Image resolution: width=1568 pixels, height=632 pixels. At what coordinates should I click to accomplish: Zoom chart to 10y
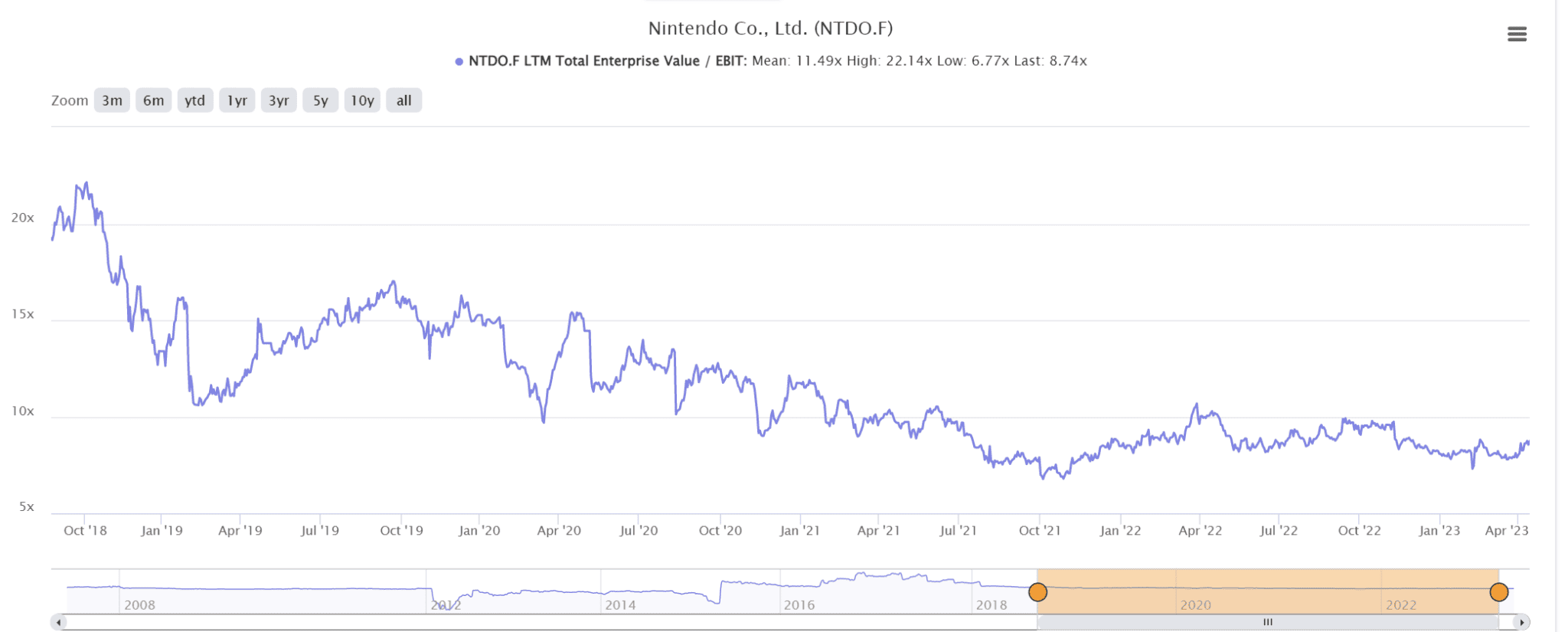pos(362,100)
